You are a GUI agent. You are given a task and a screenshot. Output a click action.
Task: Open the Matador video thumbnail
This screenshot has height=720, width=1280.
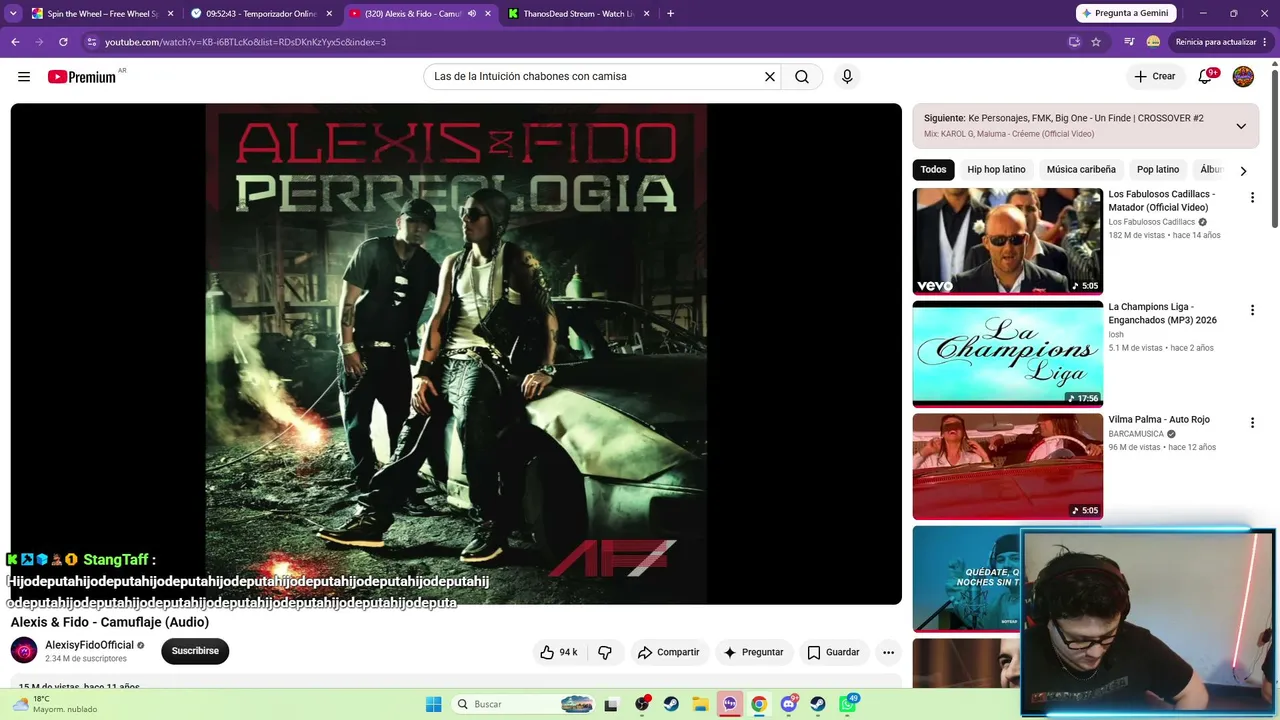pos(1007,241)
